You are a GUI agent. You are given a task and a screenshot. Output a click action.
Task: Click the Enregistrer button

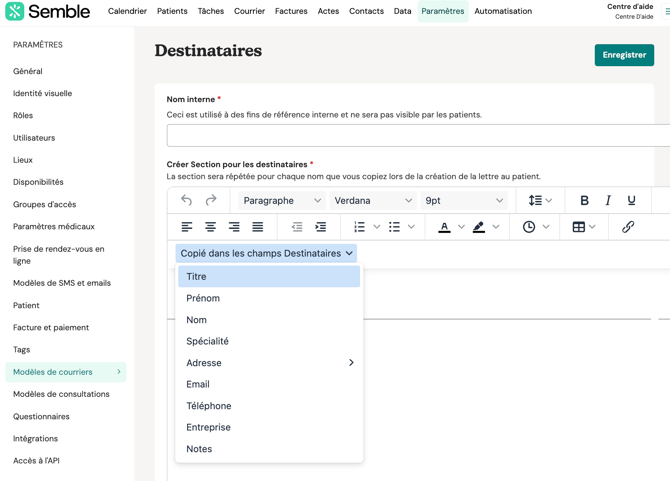(x=624, y=55)
